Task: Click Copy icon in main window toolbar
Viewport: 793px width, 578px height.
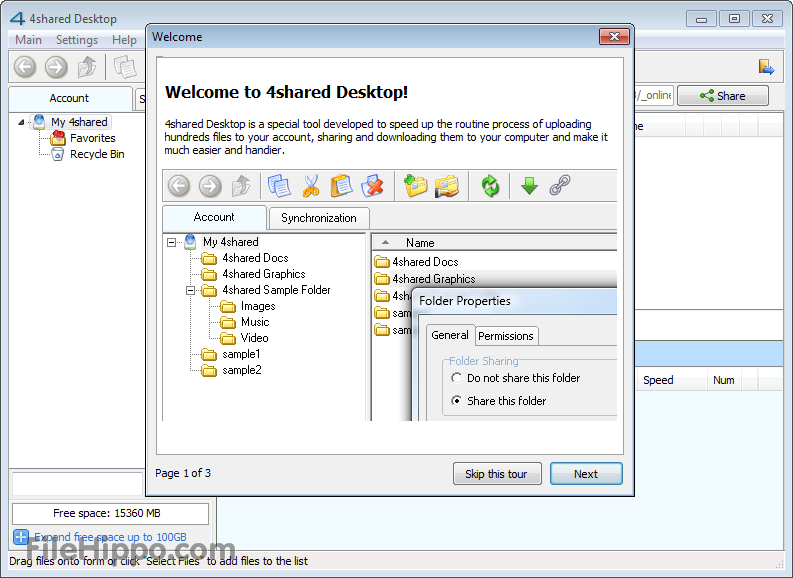Action: tap(125, 67)
